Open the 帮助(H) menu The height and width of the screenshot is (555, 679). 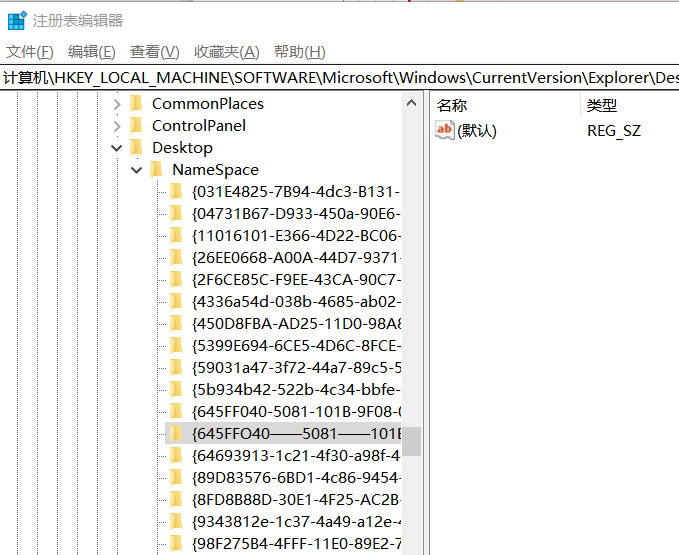click(x=300, y=52)
